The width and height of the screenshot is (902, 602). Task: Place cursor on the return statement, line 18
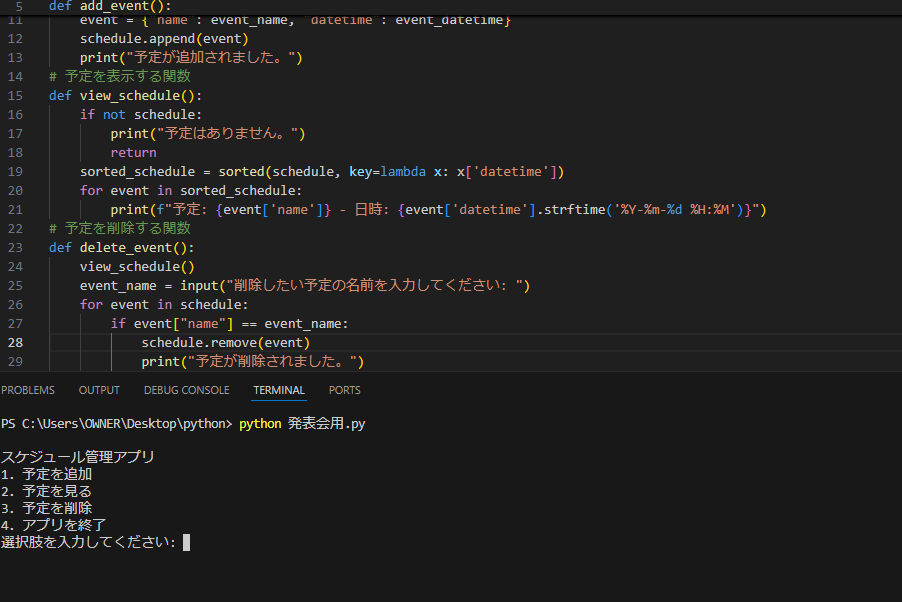coord(133,153)
